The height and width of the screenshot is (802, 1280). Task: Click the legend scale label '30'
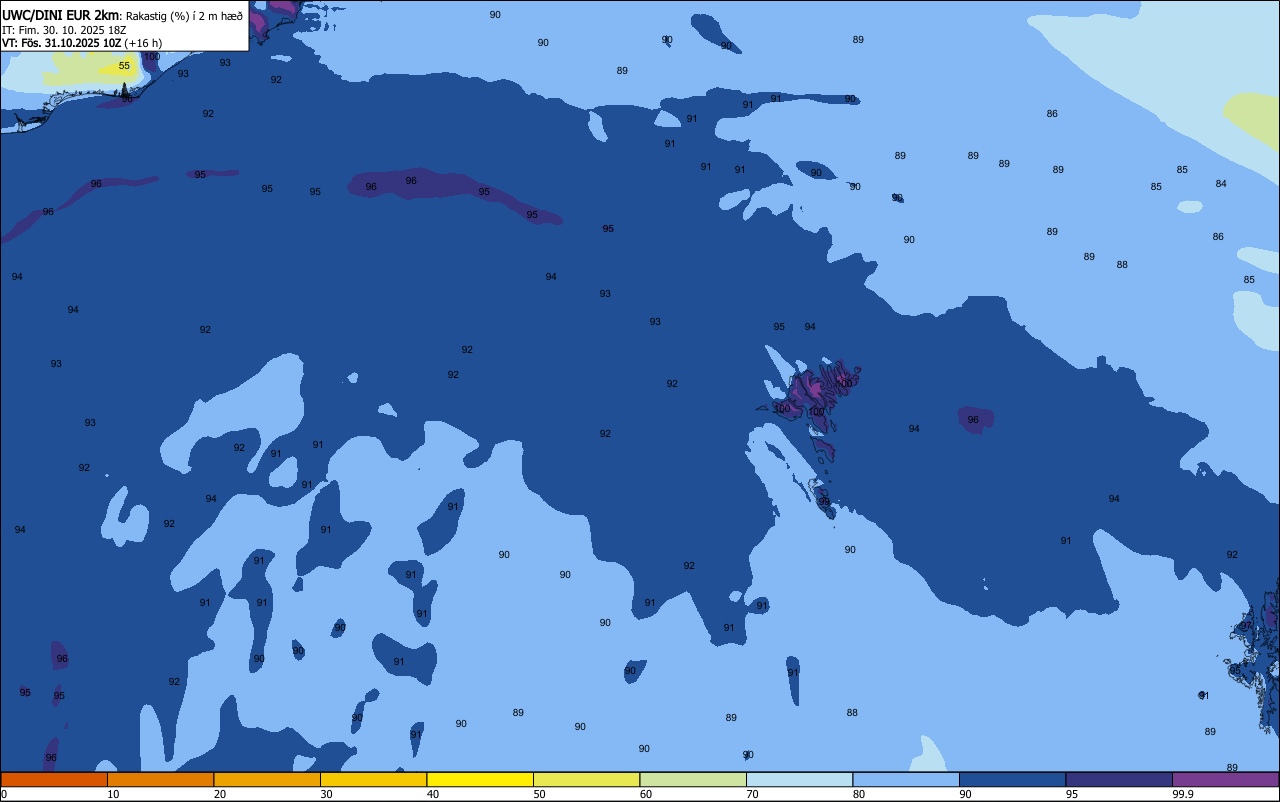tap(326, 794)
